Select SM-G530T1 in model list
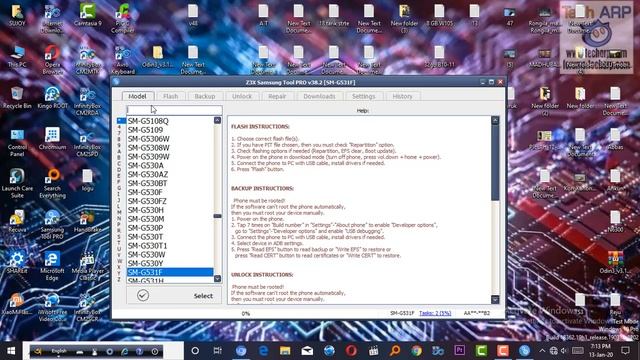 (170, 246)
